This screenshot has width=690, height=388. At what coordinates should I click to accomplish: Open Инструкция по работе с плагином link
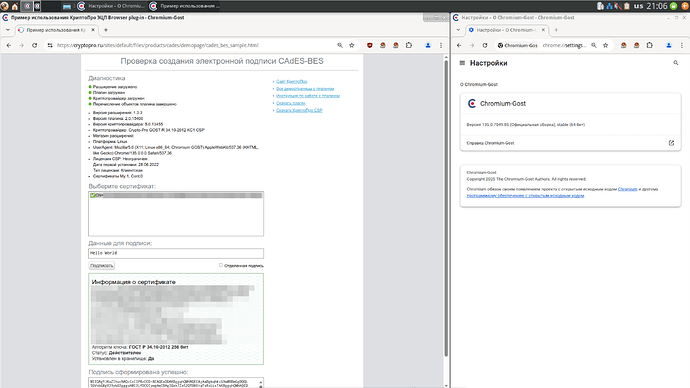click(x=308, y=95)
